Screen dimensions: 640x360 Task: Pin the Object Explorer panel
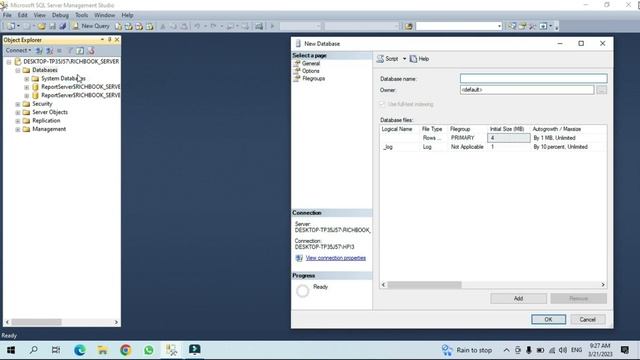pyautogui.click(x=109, y=40)
